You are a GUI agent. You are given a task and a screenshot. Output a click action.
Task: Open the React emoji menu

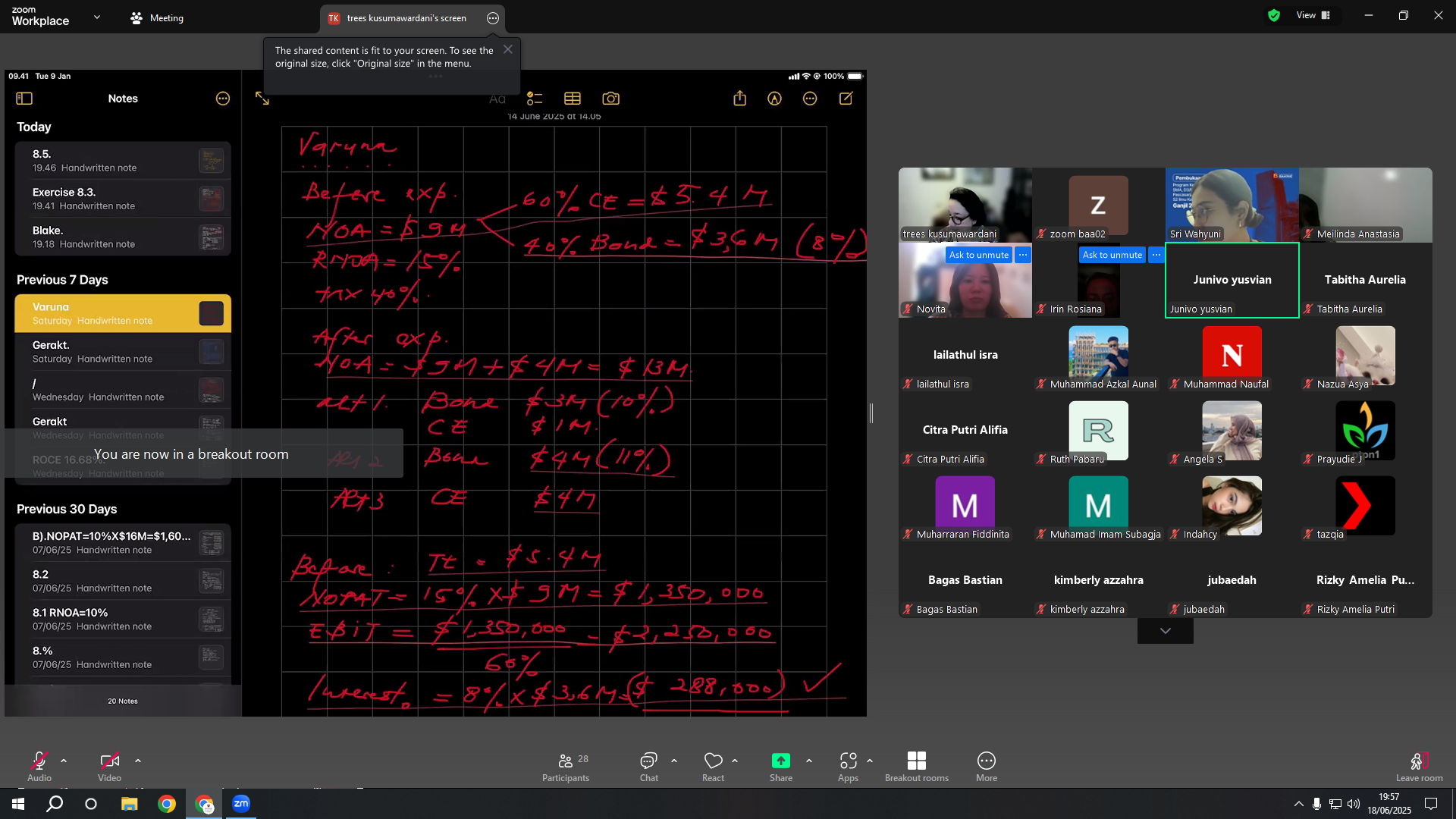(x=713, y=766)
